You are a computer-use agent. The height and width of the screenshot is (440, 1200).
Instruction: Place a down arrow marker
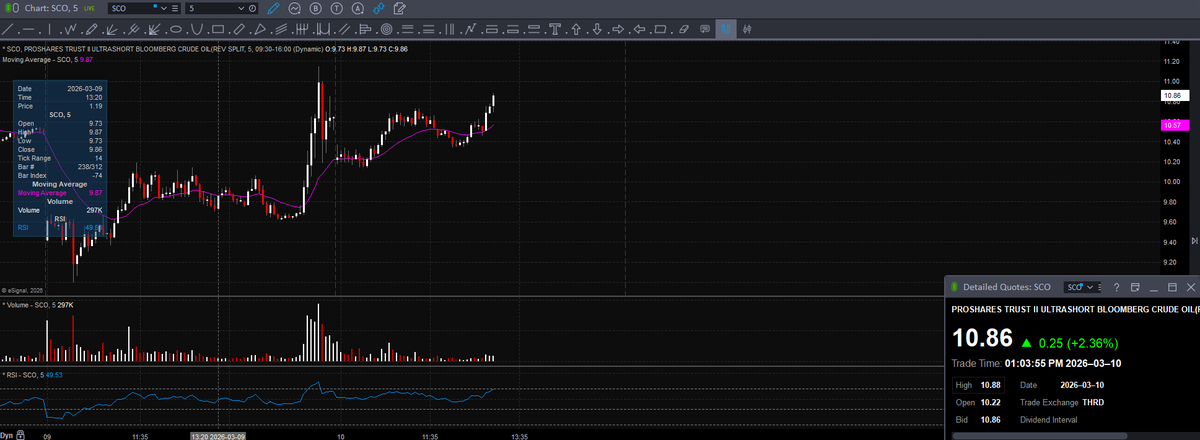(x=597, y=29)
